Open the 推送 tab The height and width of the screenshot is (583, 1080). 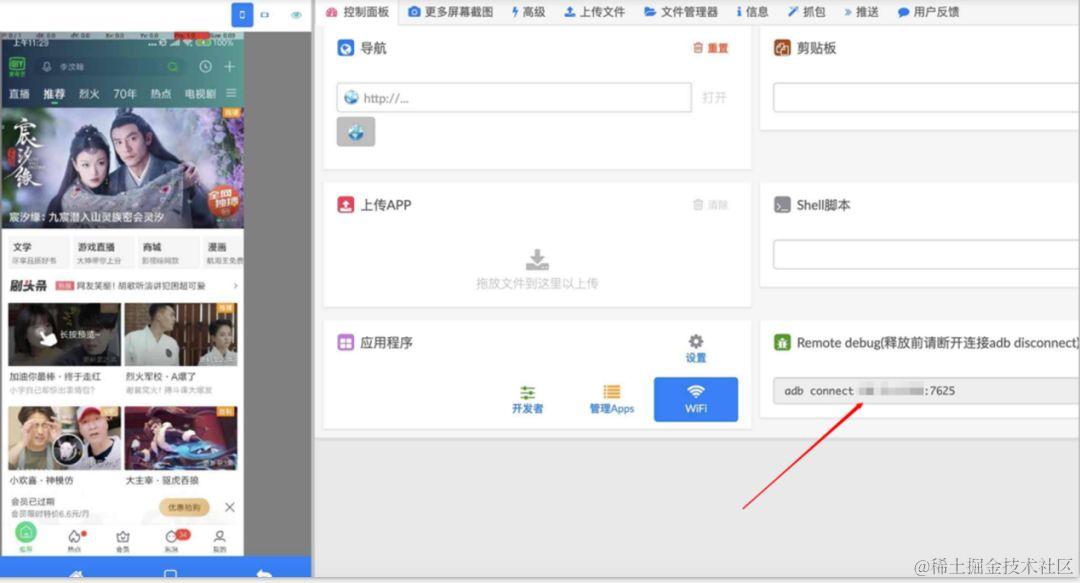pos(861,12)
